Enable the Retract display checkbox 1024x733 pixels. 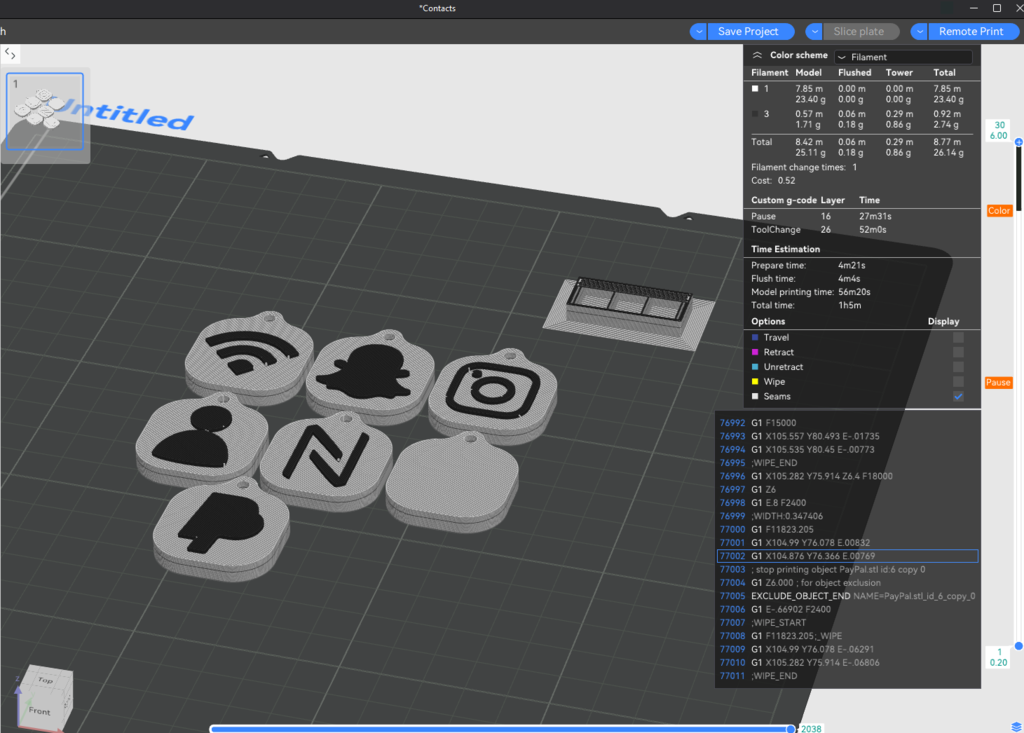point(958,352)
